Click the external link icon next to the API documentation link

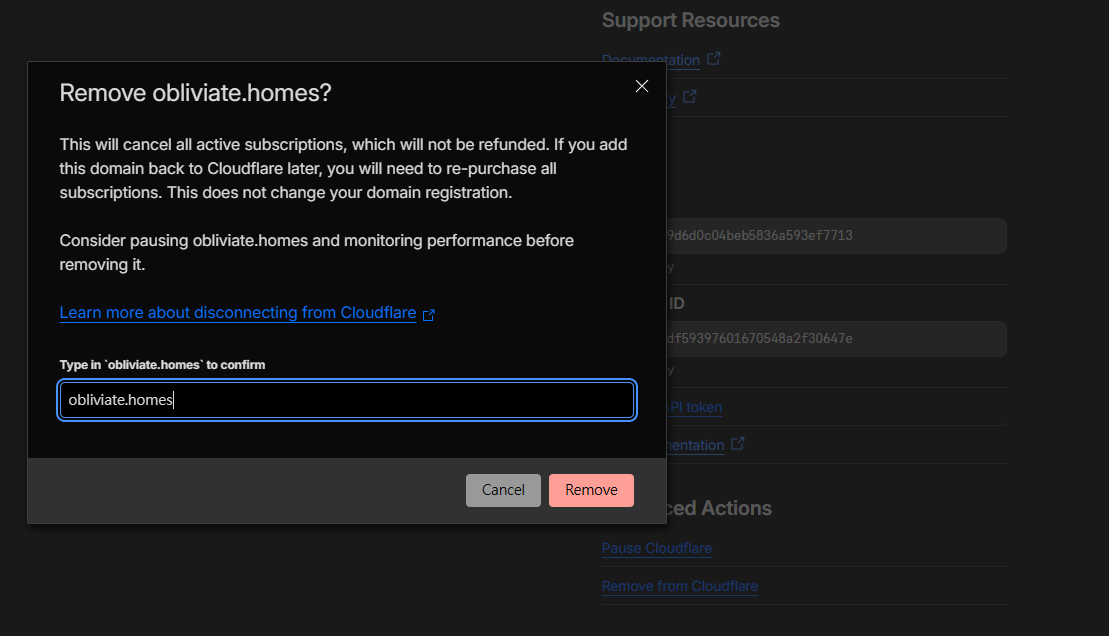[x=737, y=444]
